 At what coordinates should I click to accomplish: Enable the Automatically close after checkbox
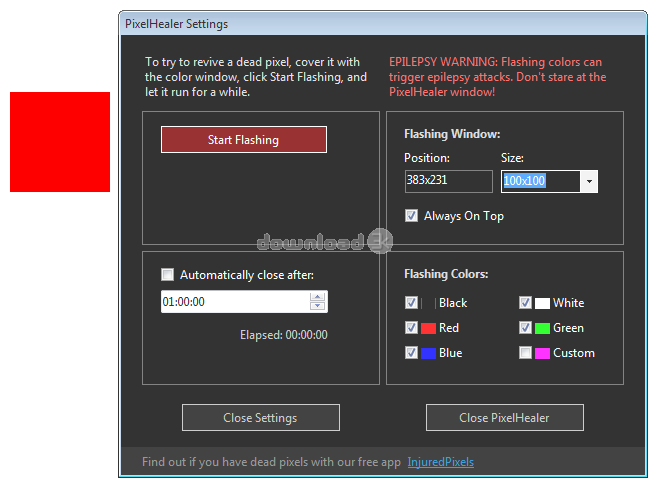[x=167, y=275]
